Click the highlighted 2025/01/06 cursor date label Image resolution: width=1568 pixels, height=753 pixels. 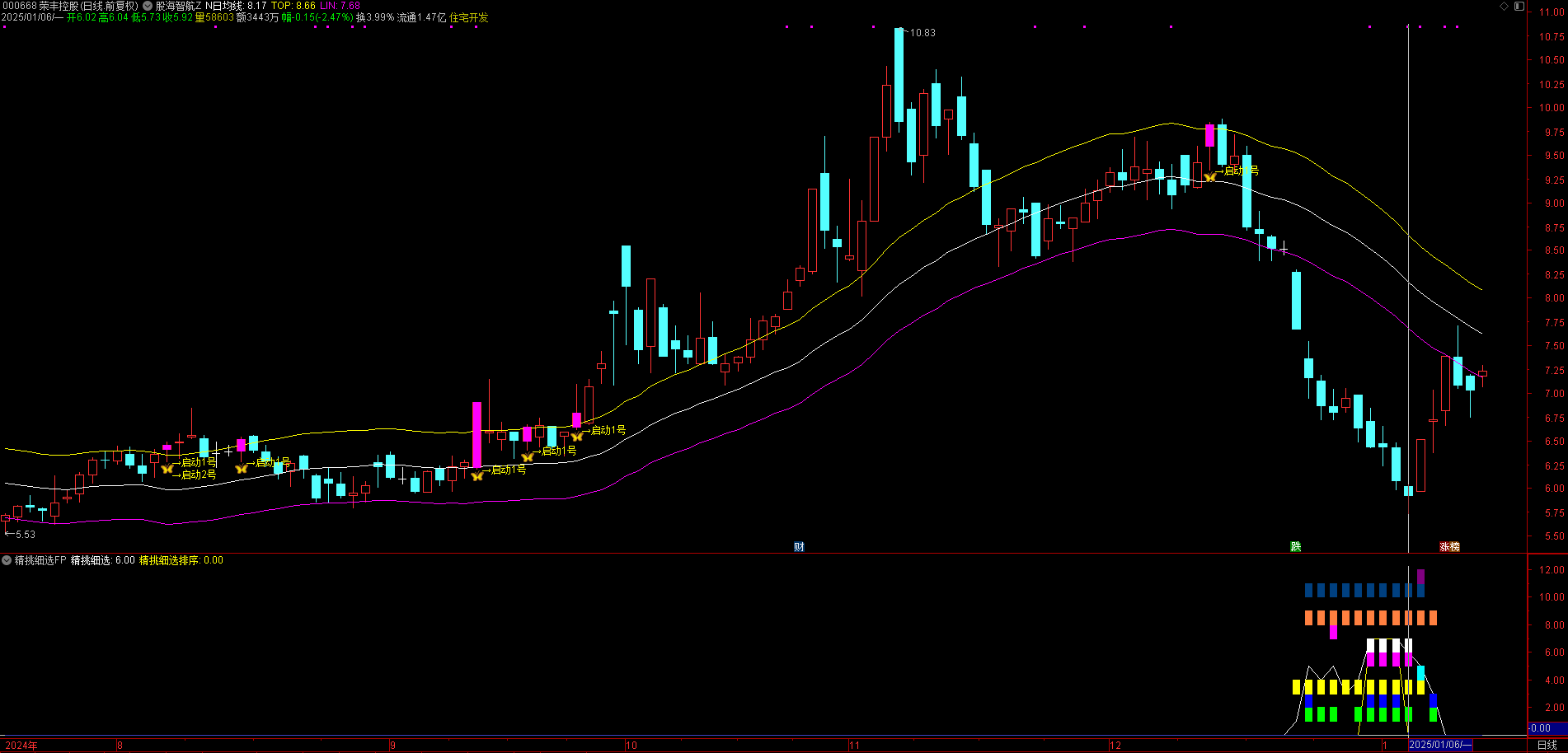[x=1440, y=745]
